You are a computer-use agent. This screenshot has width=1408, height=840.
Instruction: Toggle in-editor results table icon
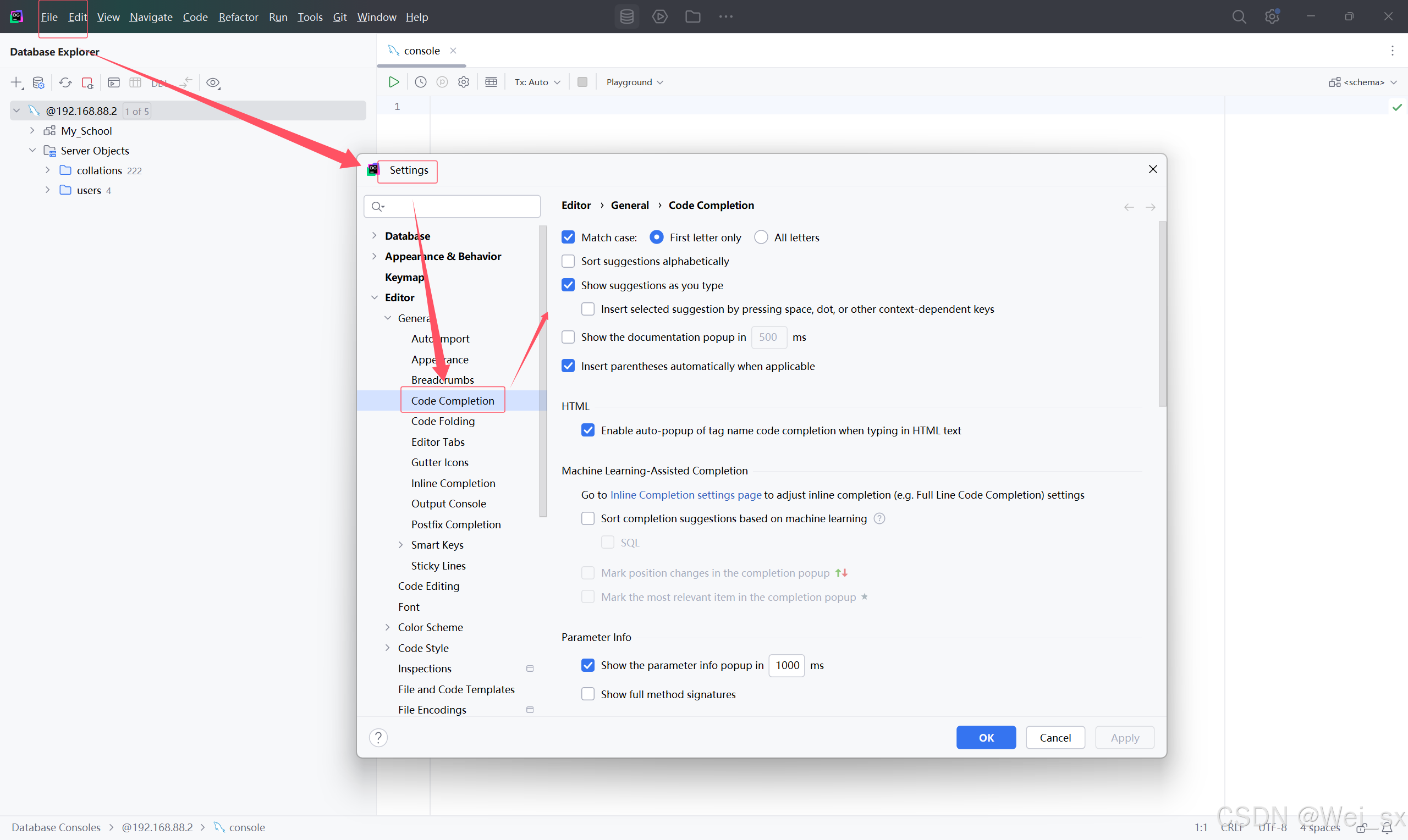click(x=491, y=82)
